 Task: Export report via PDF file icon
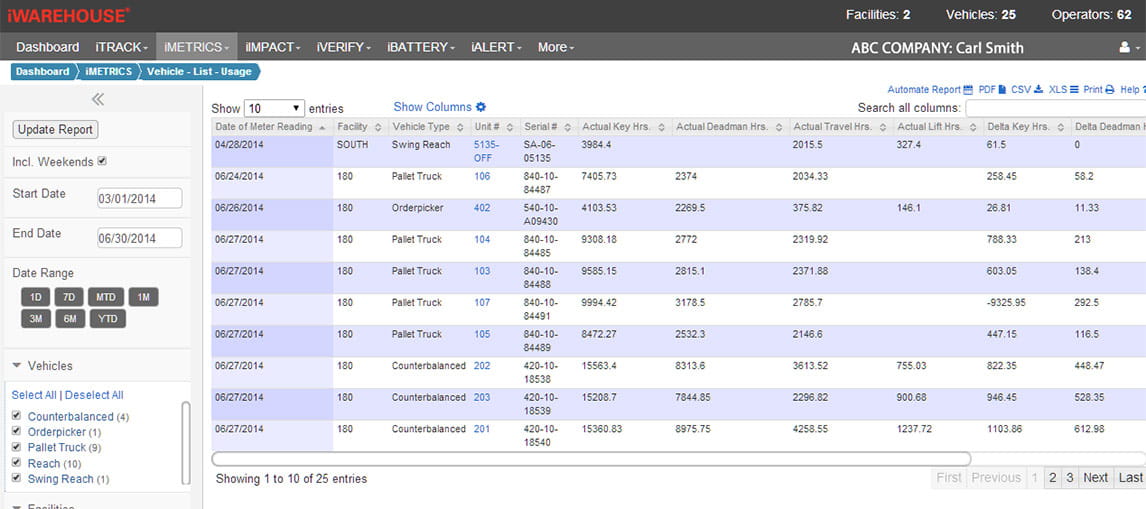(1002, 90)
